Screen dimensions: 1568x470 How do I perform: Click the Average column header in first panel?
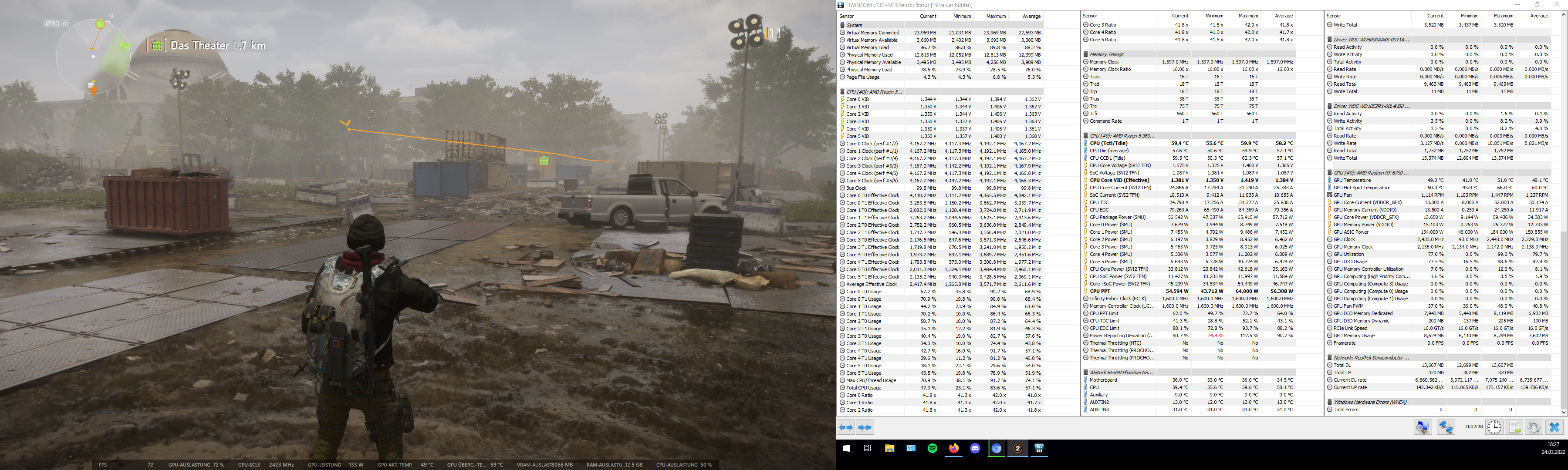click(1031, 16)
